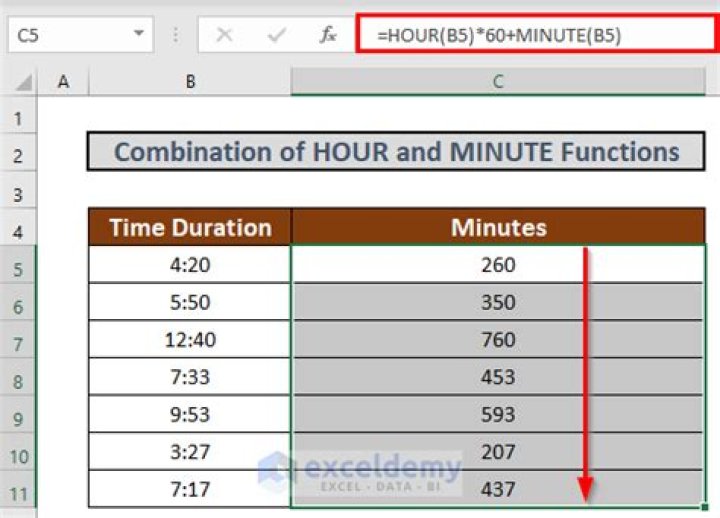
Task: Click the Select All corner triangle
Action: pyautogui.click(x=22, y=83)
